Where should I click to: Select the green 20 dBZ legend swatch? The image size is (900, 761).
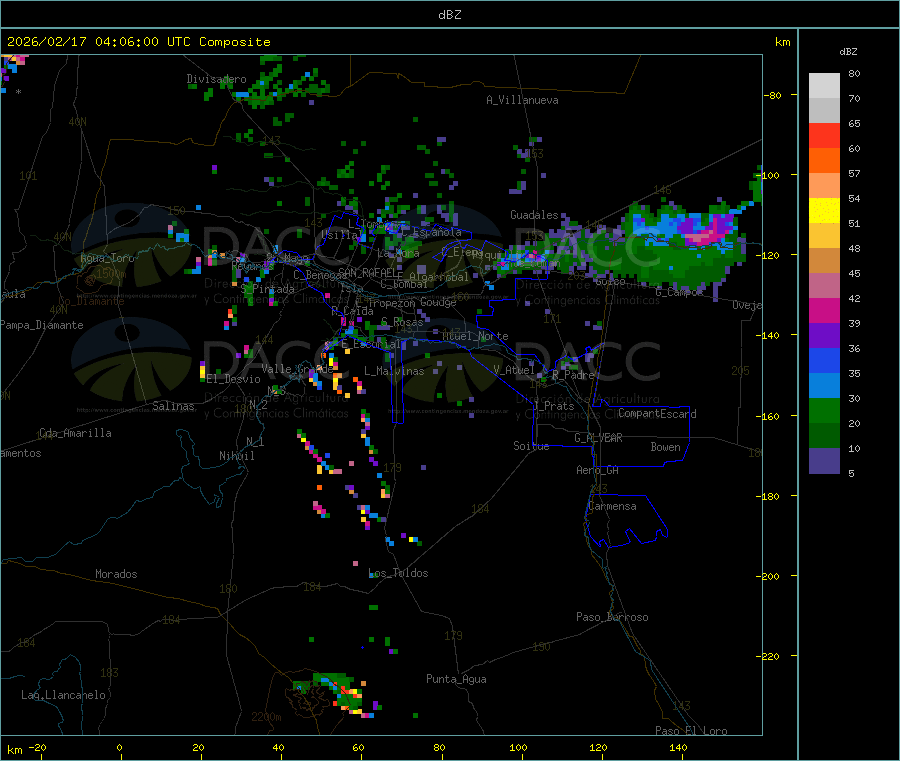[824, 410]
